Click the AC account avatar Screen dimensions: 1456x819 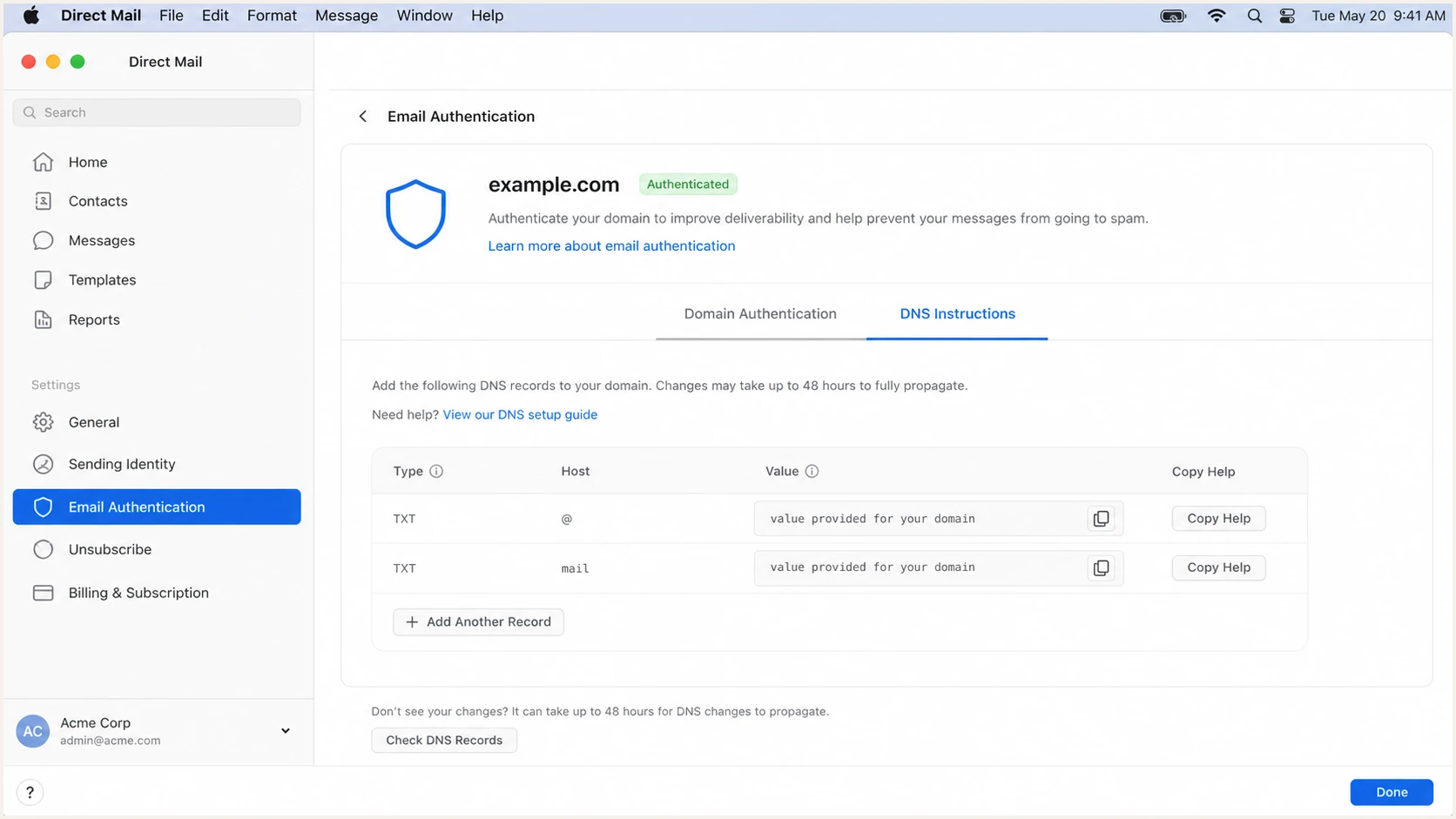coord(33,731)
